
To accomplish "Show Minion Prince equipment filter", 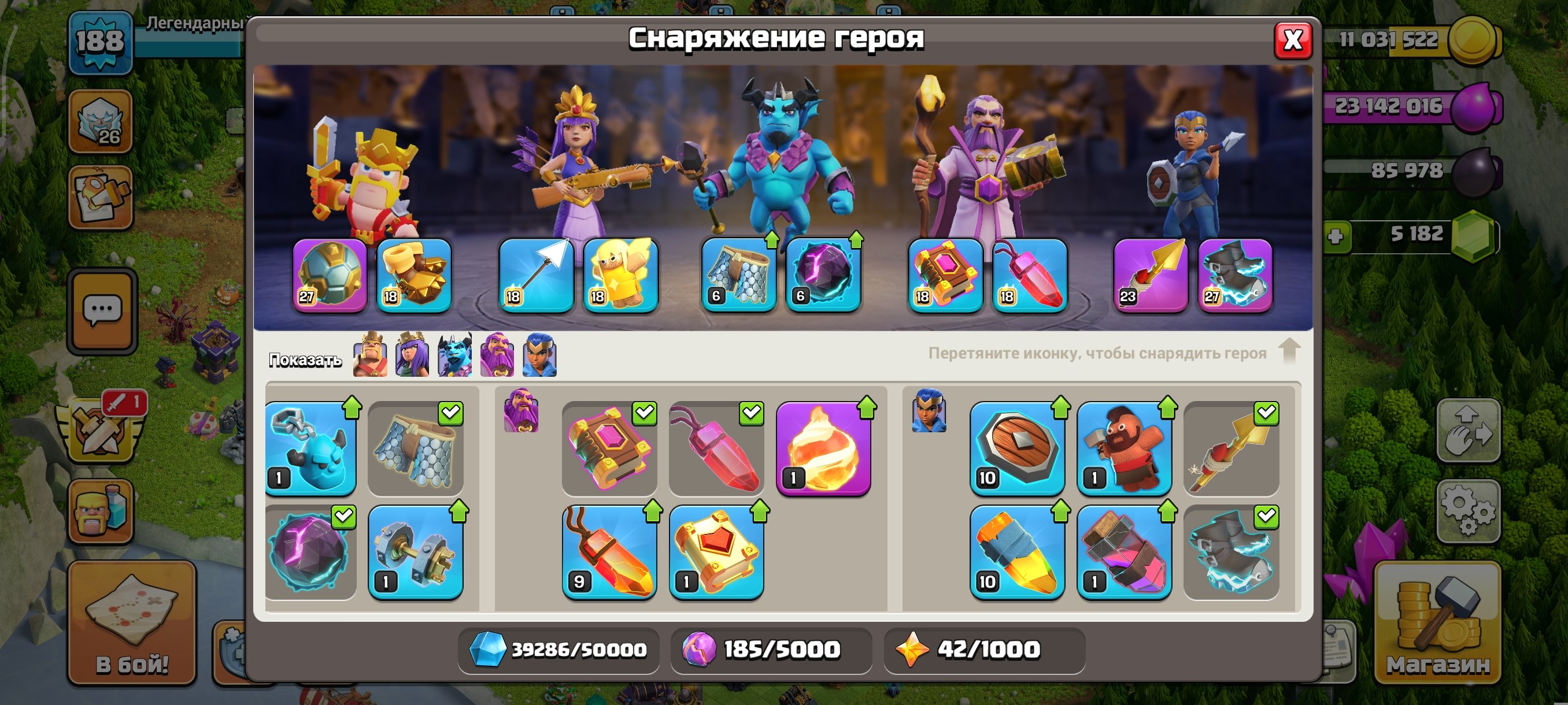I will click(454, 355).
